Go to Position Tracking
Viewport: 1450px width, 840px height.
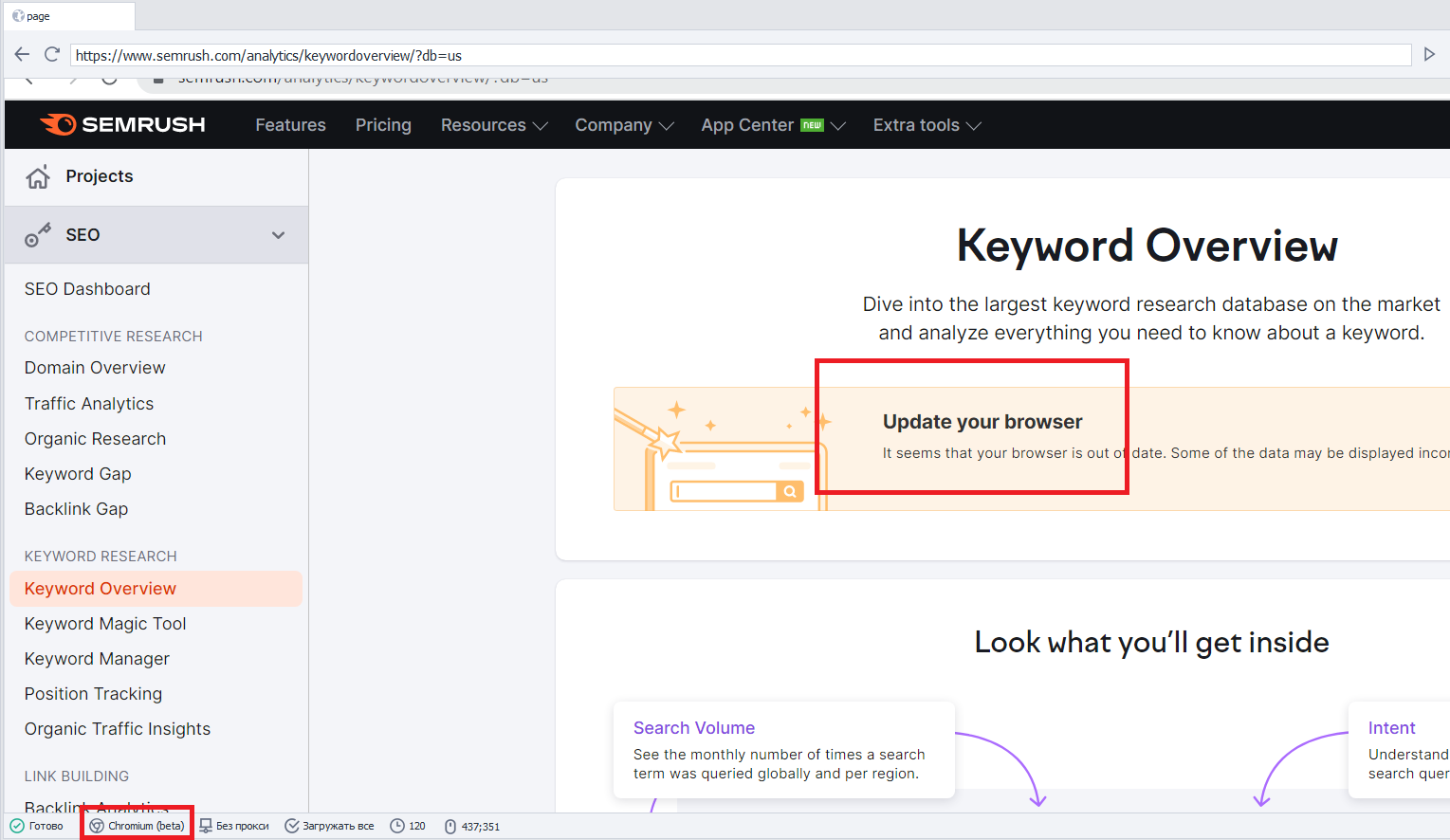pyautogui.click(x=93, y=694)
